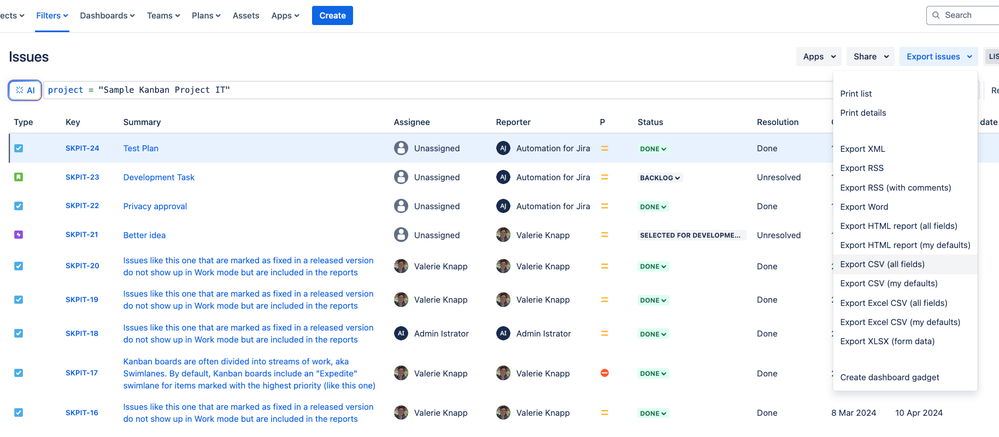Click the story type icon for SKPIT-23

tap(18, 177)
